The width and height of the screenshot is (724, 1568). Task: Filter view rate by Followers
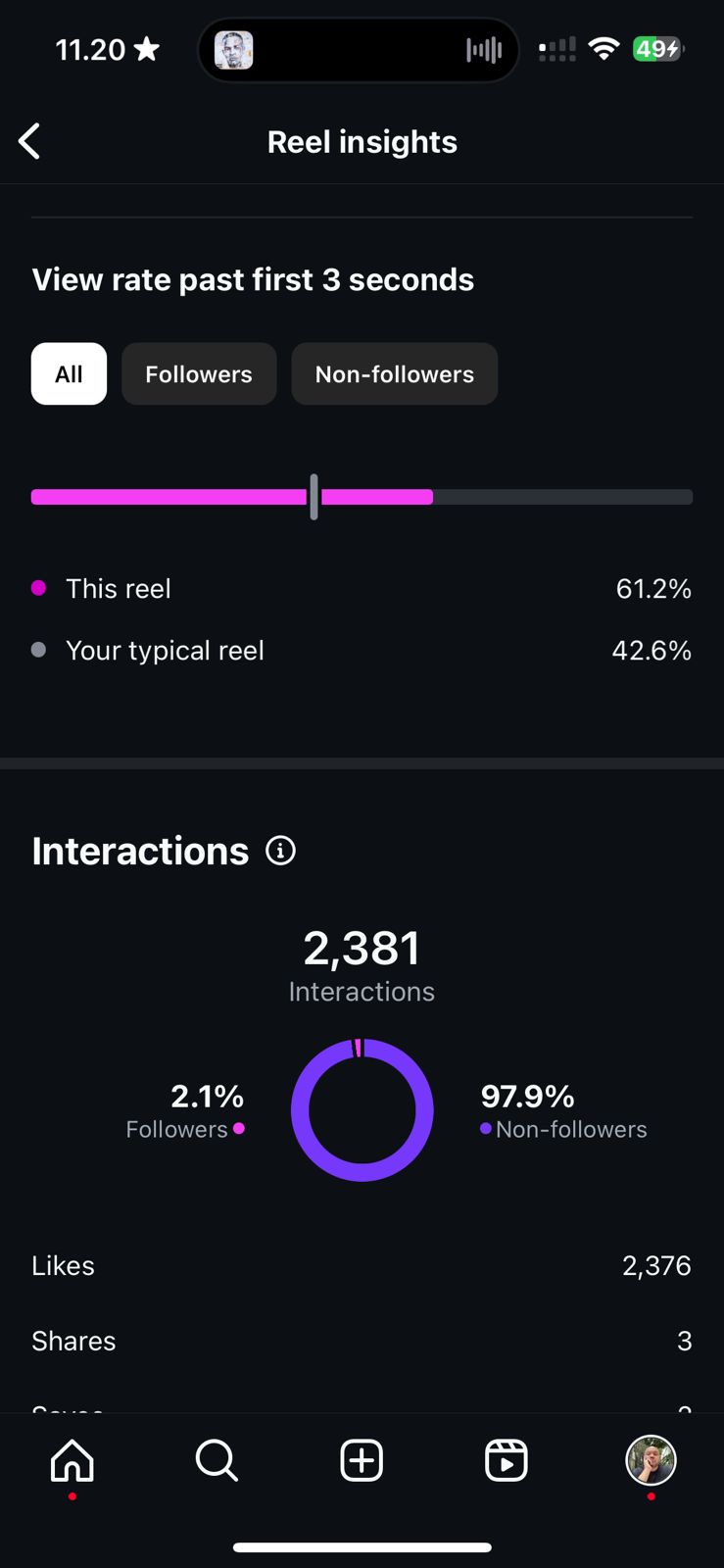point(199,373)
